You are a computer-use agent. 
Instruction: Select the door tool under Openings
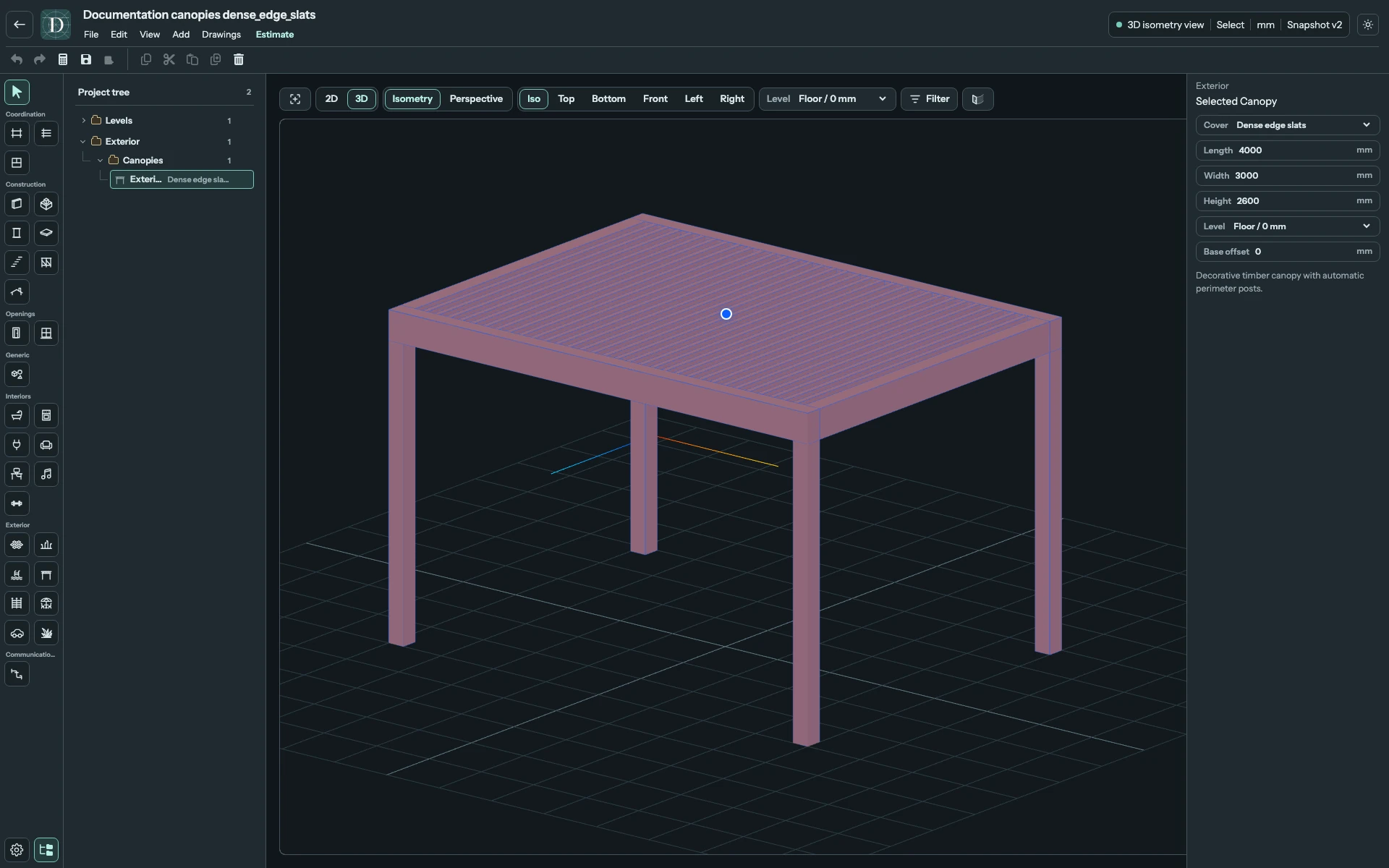tap(17, 333)
